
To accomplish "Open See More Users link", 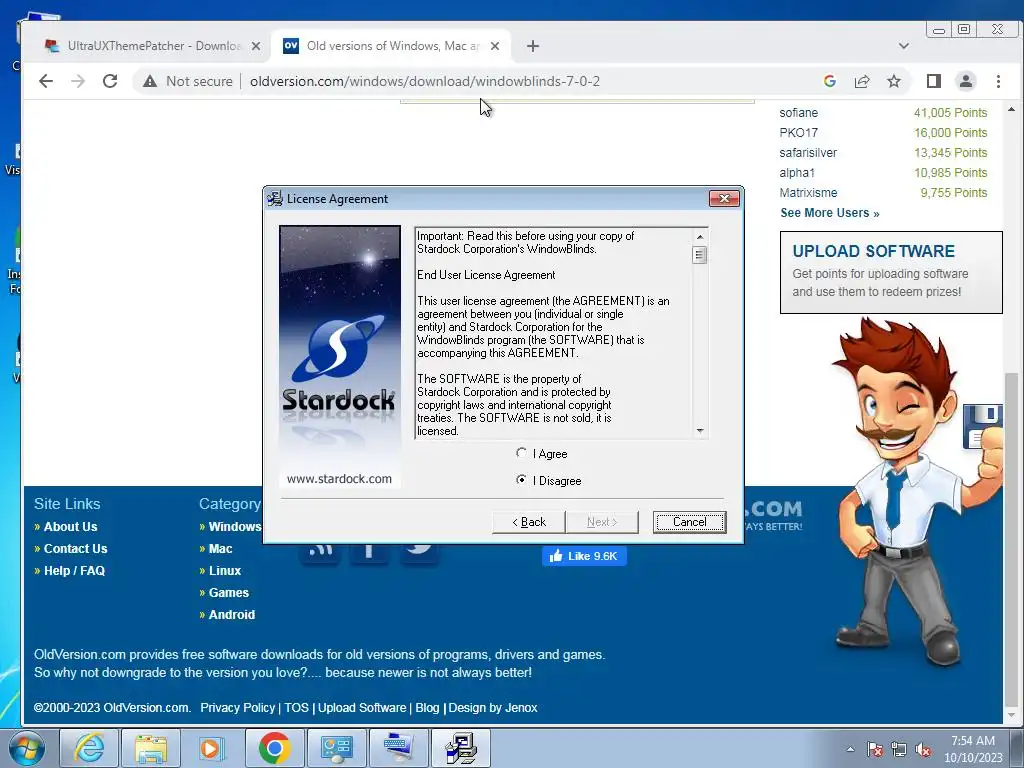I will tap(829, 213).
